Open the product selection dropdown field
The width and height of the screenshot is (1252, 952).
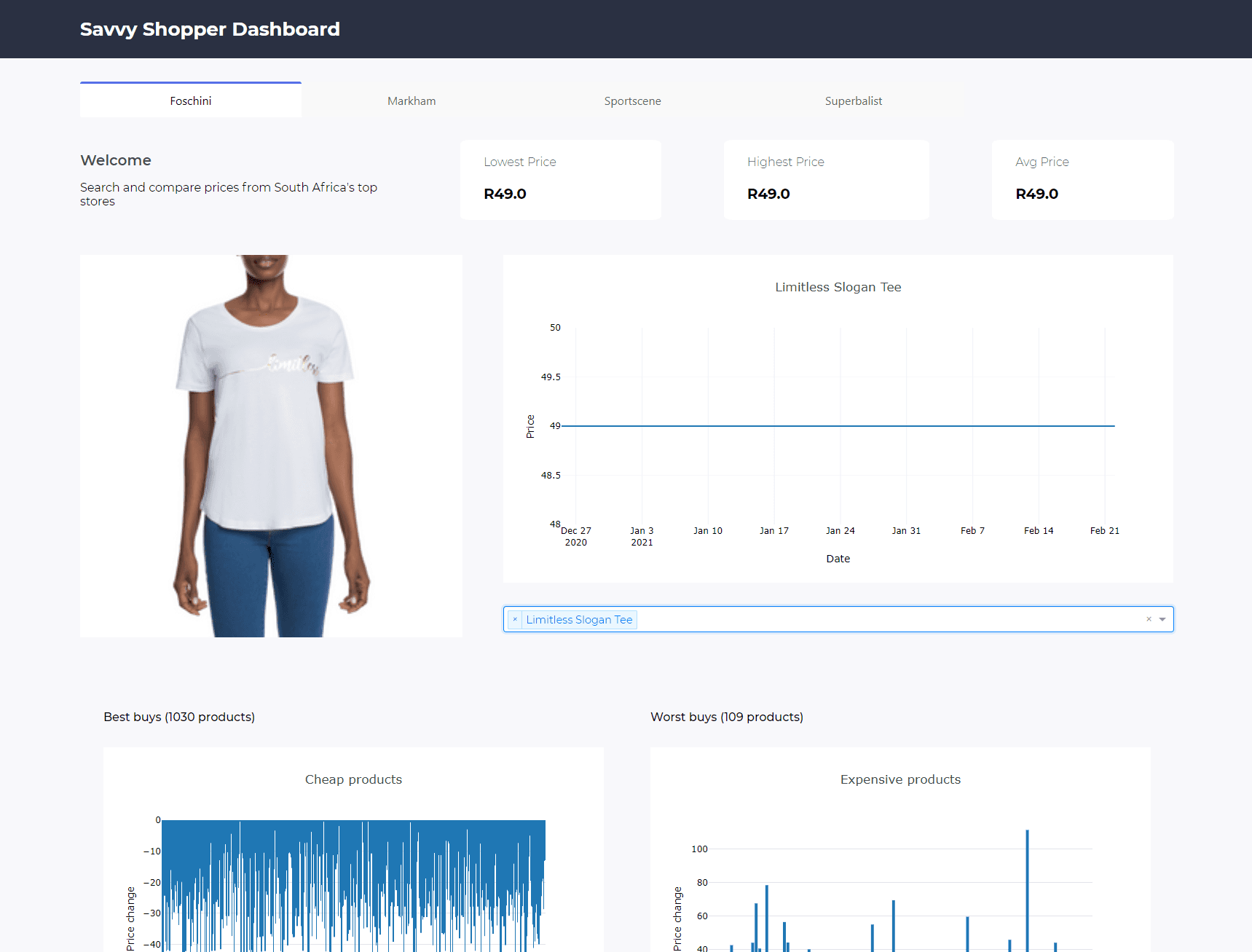pos(838,619)
